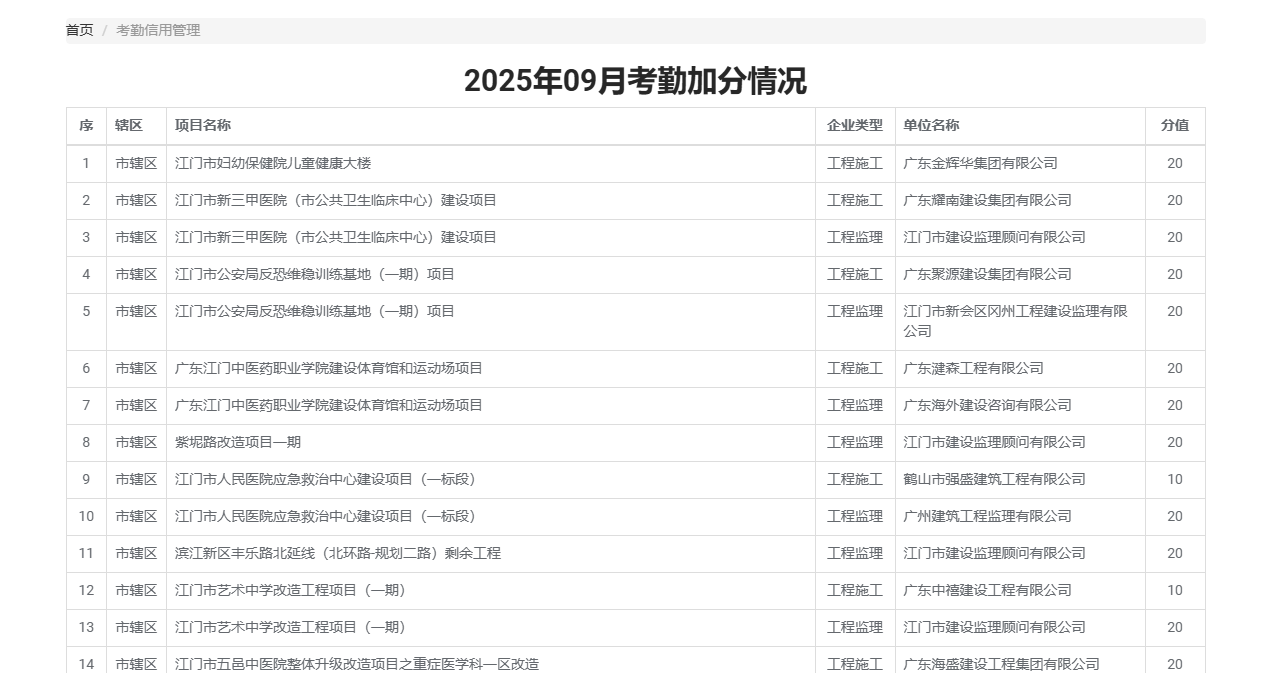Click company 广东金辉华集团有限公司
Image resolution: width=1276 pixels, height=673 pixels.
pyautogui.click(x=980, y=164)
